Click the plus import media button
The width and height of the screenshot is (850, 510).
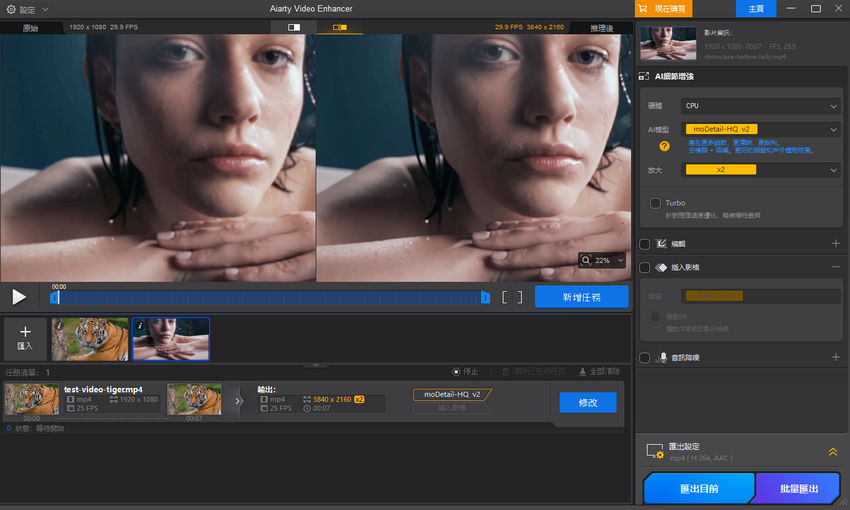point(25,338)
